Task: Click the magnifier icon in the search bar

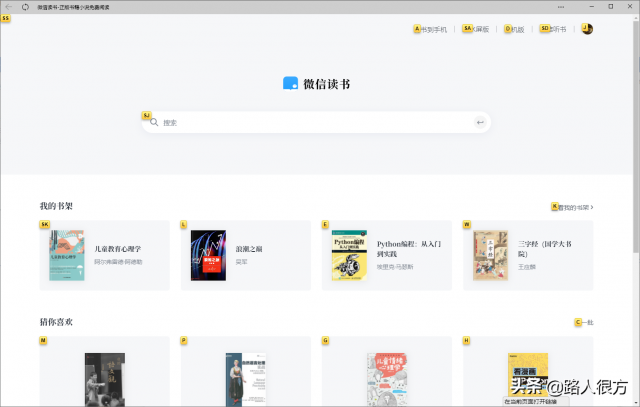Action: tap(154, 122)
